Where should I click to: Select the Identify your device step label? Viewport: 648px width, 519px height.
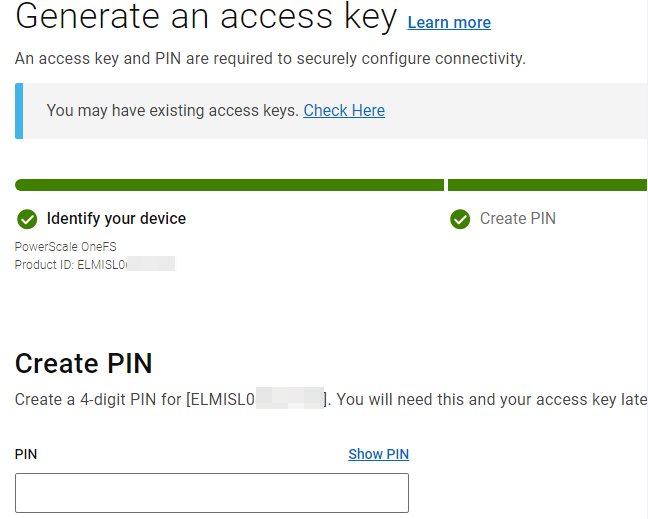click(116, 219)
